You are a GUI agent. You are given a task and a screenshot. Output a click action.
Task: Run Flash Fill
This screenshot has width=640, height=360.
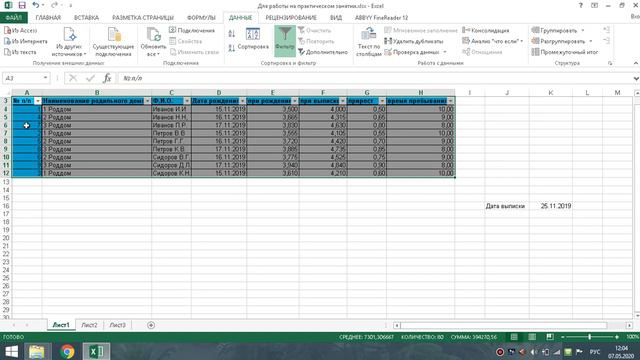421,31
